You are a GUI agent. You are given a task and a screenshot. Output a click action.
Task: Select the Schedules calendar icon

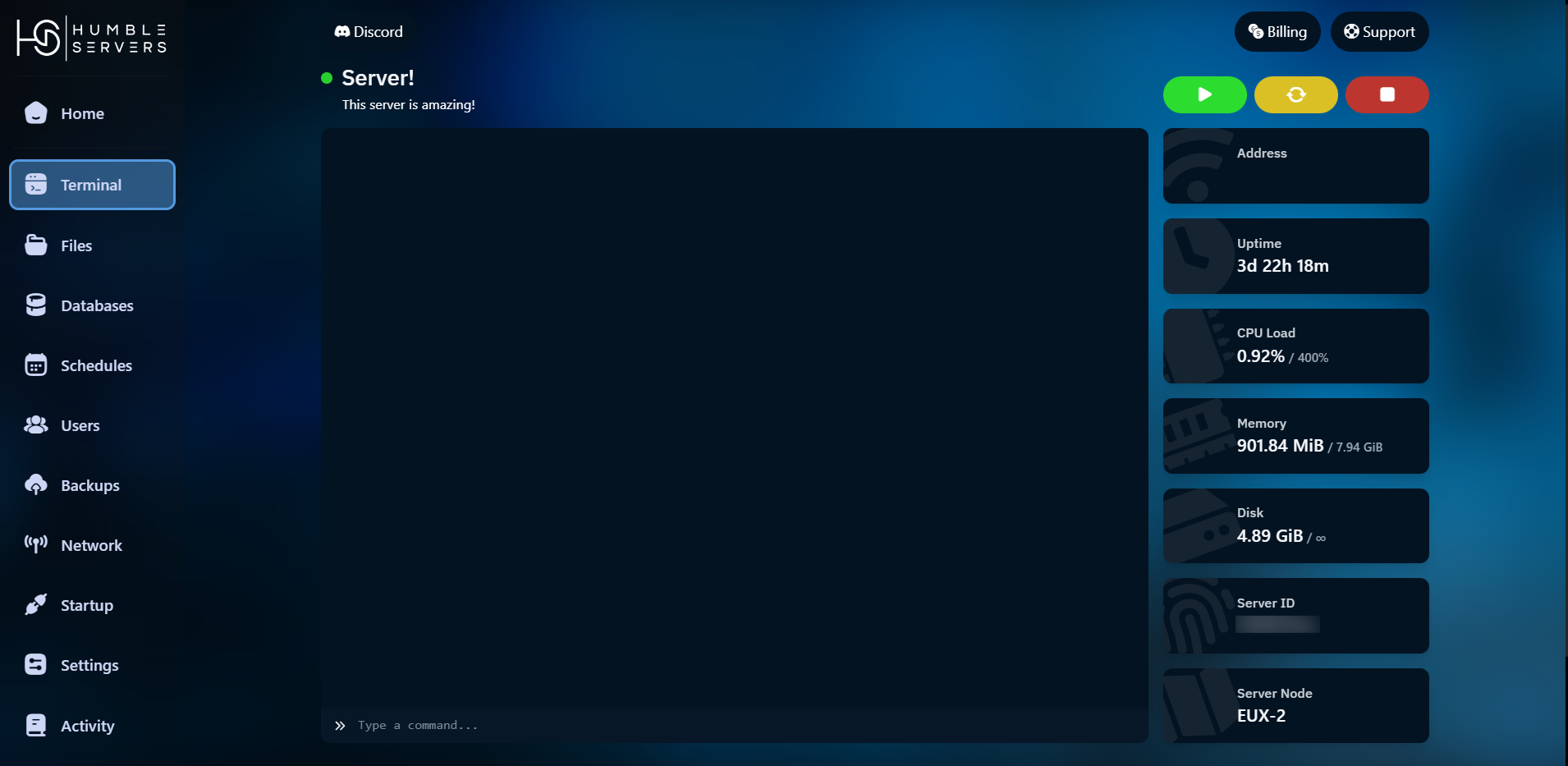[x=36, y=365]
